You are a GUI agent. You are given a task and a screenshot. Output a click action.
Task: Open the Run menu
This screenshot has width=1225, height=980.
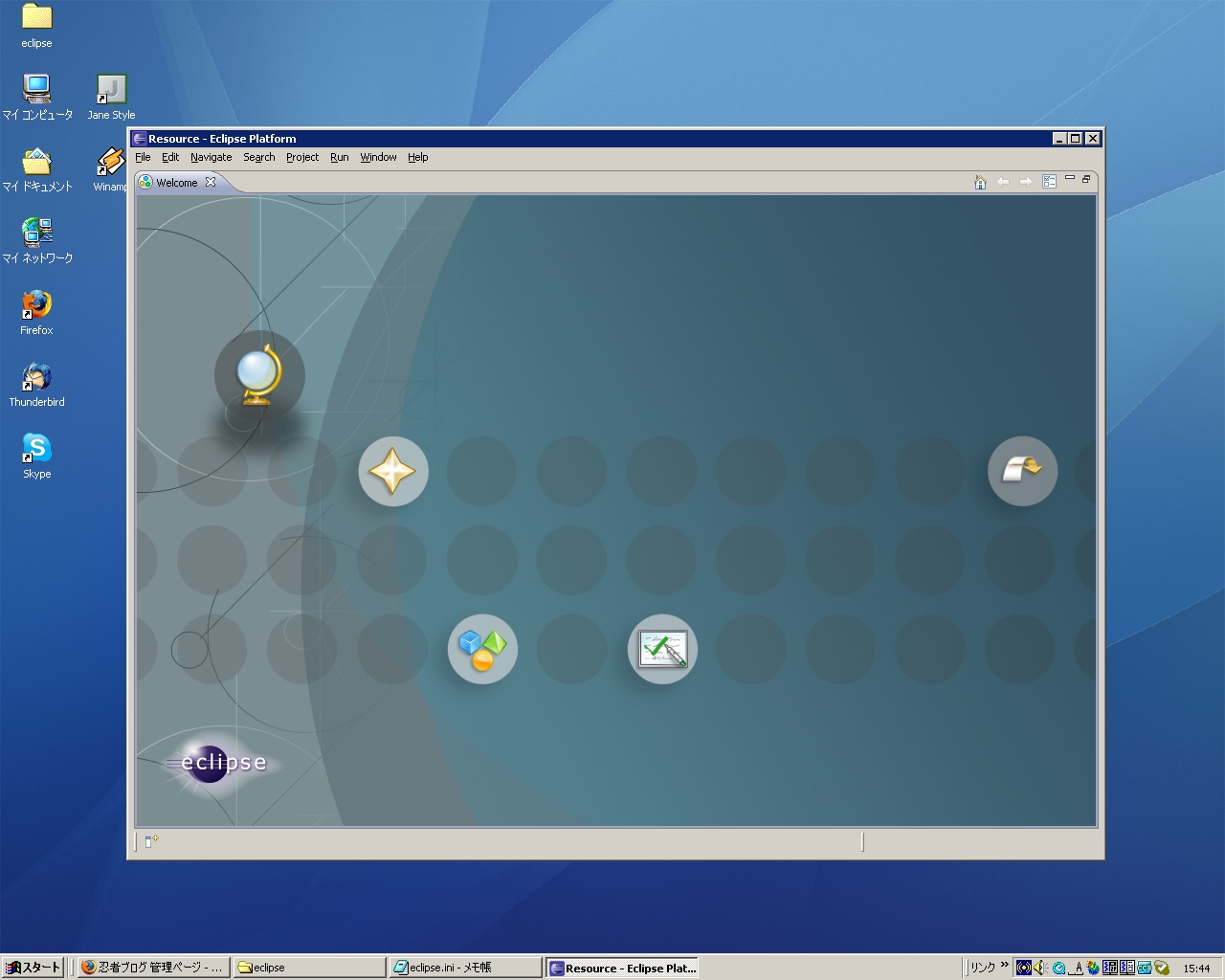point(339,157)
